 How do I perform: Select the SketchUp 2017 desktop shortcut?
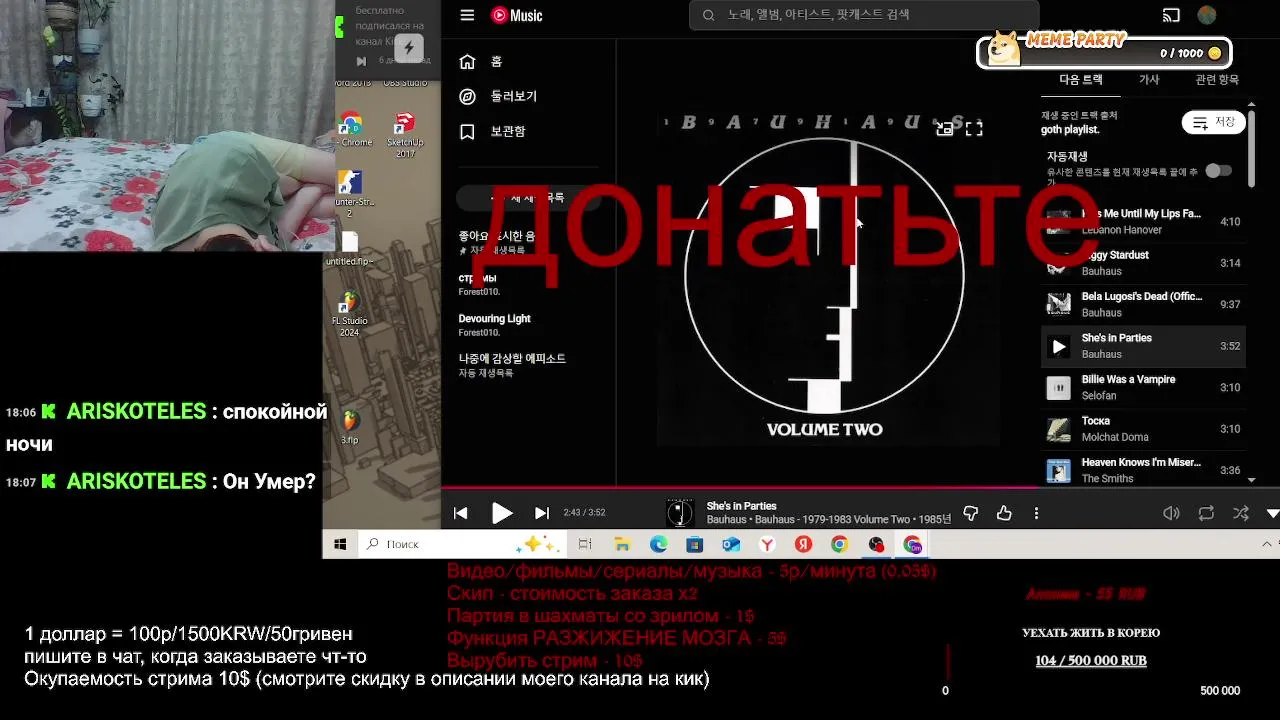405,135
